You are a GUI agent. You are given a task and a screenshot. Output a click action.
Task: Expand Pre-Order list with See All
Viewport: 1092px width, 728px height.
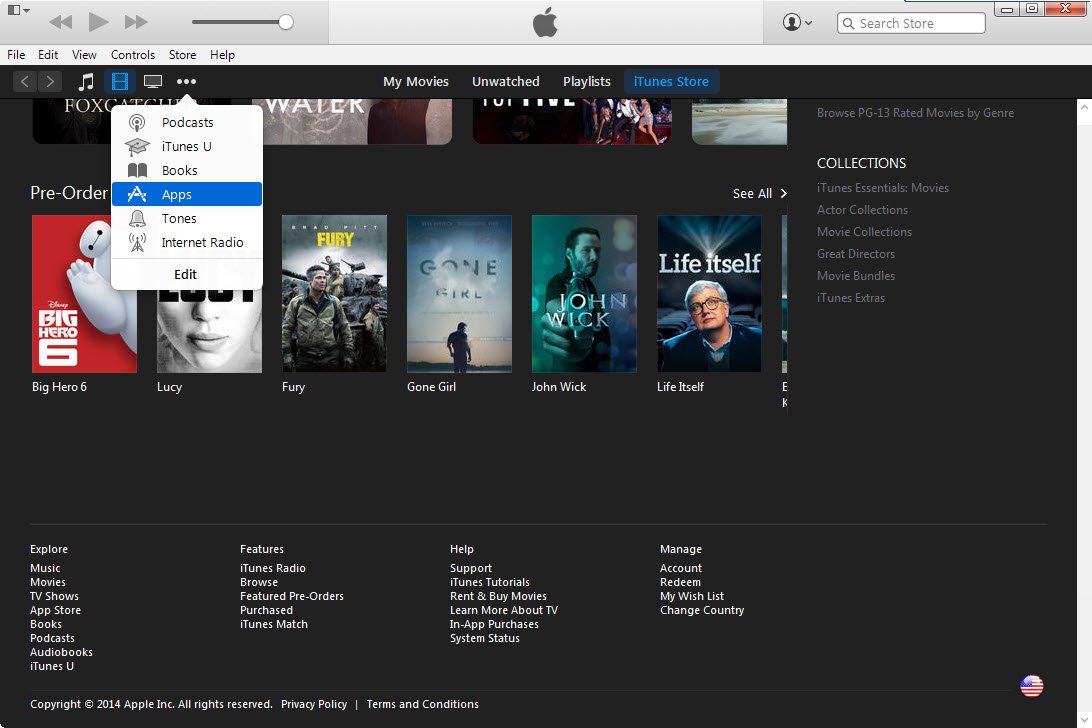[x=759, y=194]
